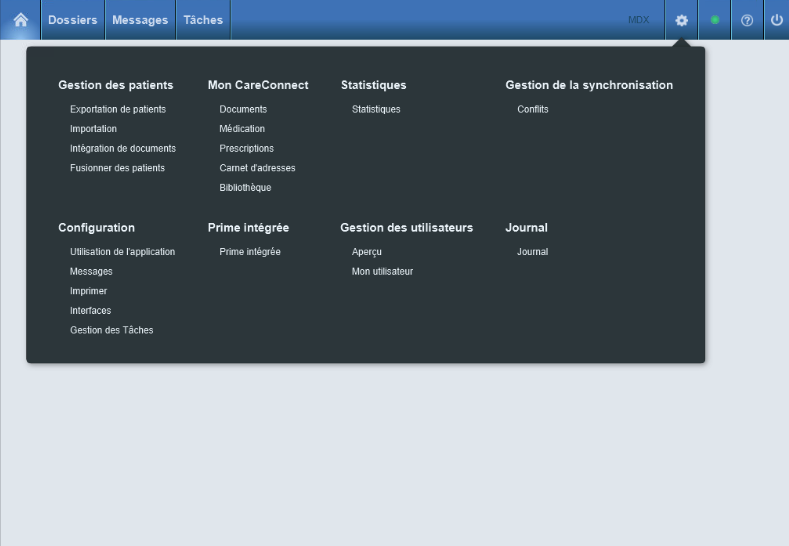Image resolution: width=789 pixels, height=546 pixels.
Task: Click the Statistiques section heading
Action: point(373,85)
